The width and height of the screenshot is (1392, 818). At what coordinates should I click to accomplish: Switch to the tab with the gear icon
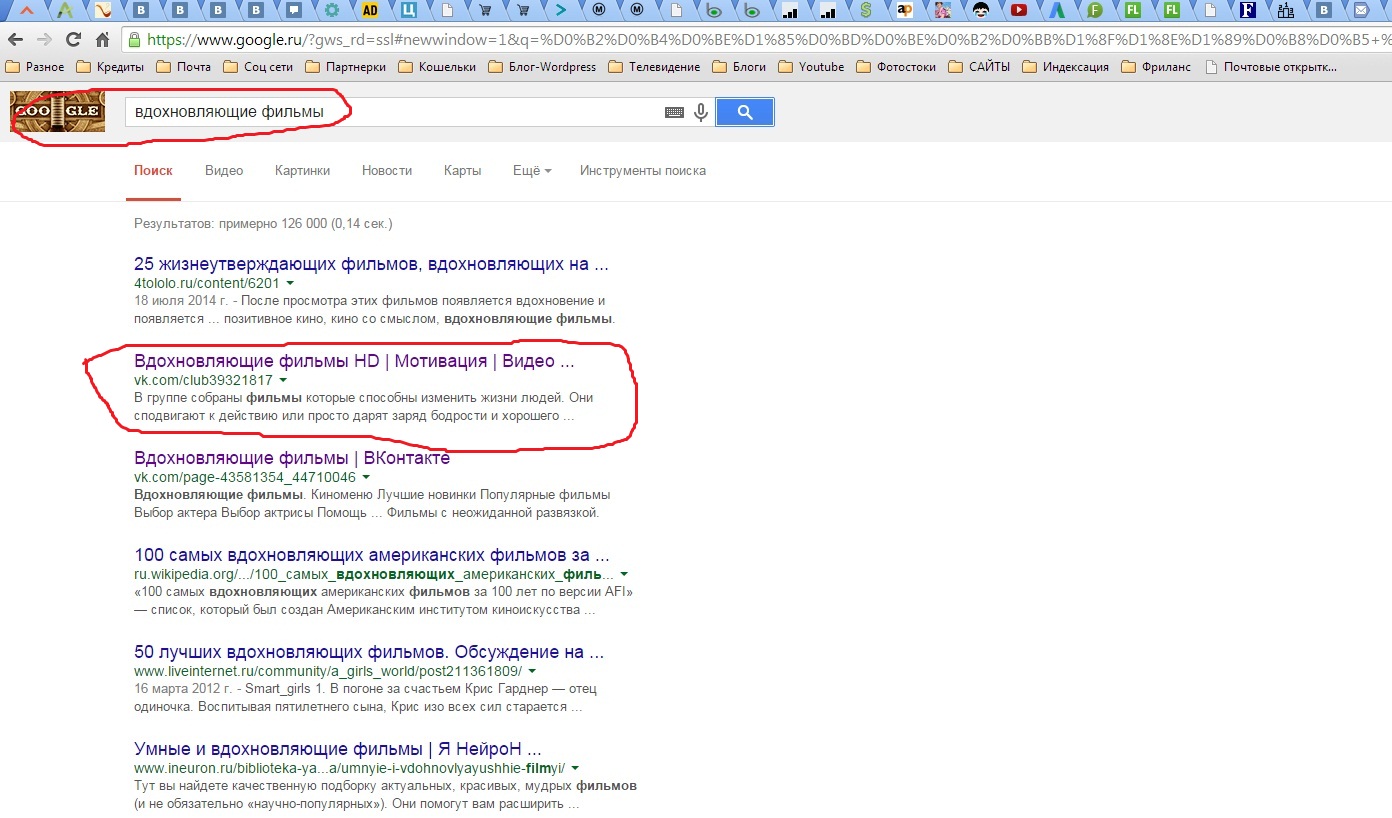pos(332,11)
